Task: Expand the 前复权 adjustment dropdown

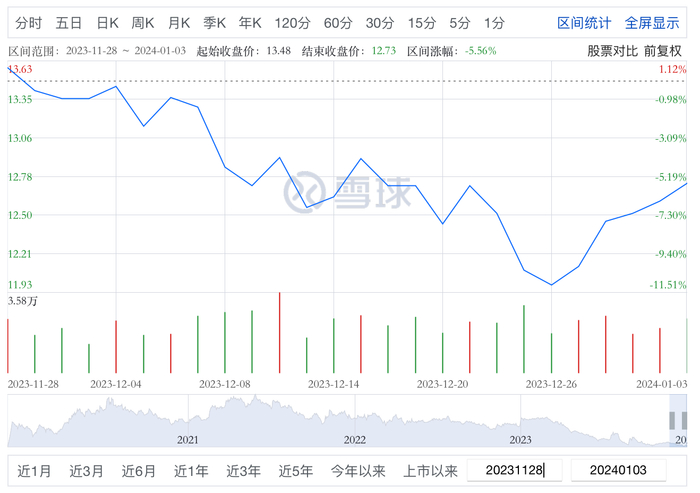Action: coord(662,50)
